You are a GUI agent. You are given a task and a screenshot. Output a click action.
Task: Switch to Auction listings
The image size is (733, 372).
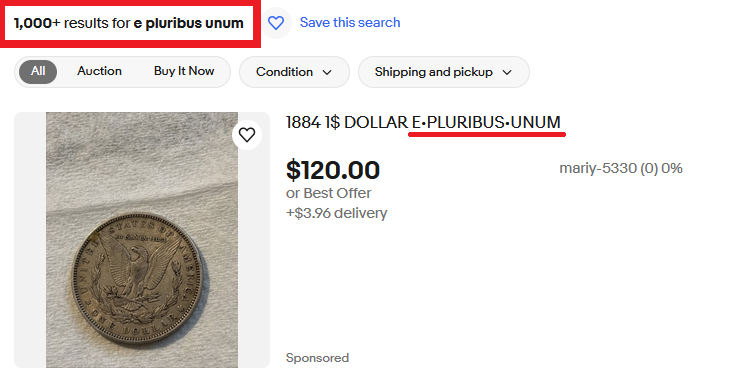[x=99, y=71]
